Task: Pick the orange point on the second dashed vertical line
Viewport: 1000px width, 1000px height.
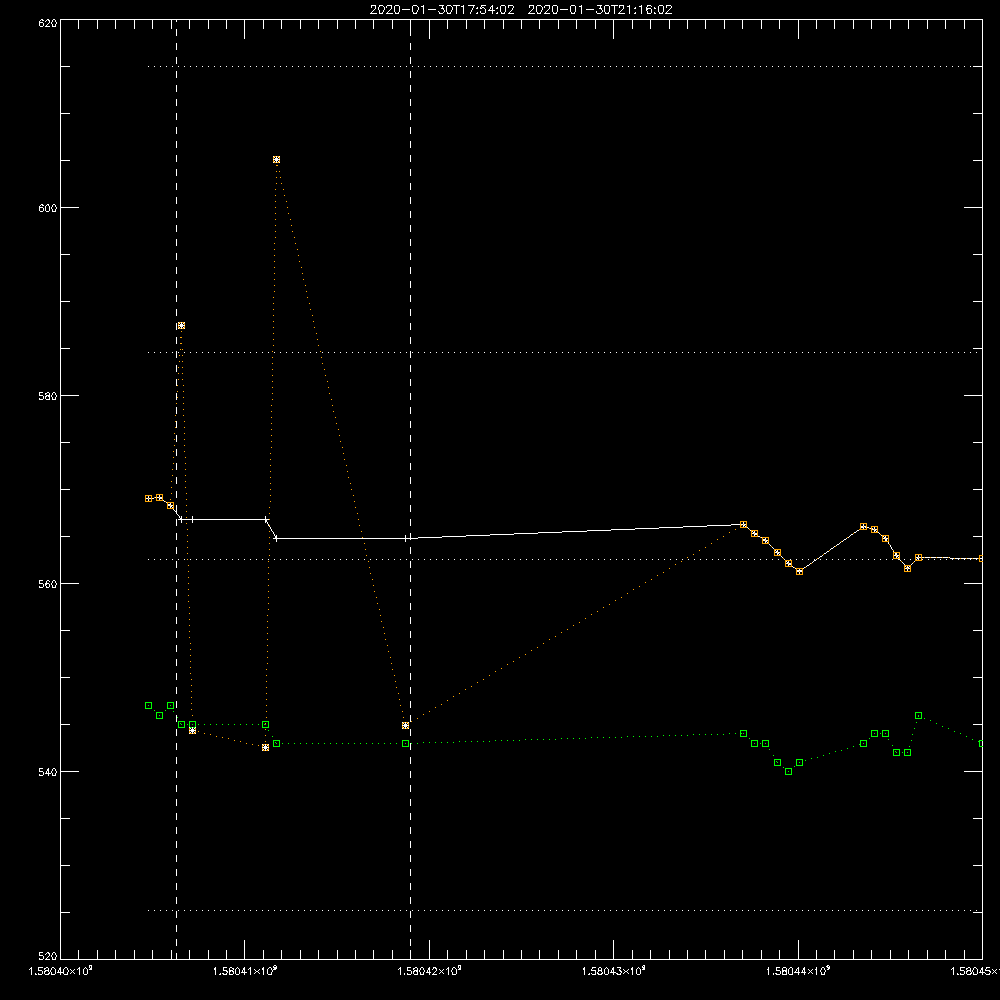Action: [x=406, y=725]
